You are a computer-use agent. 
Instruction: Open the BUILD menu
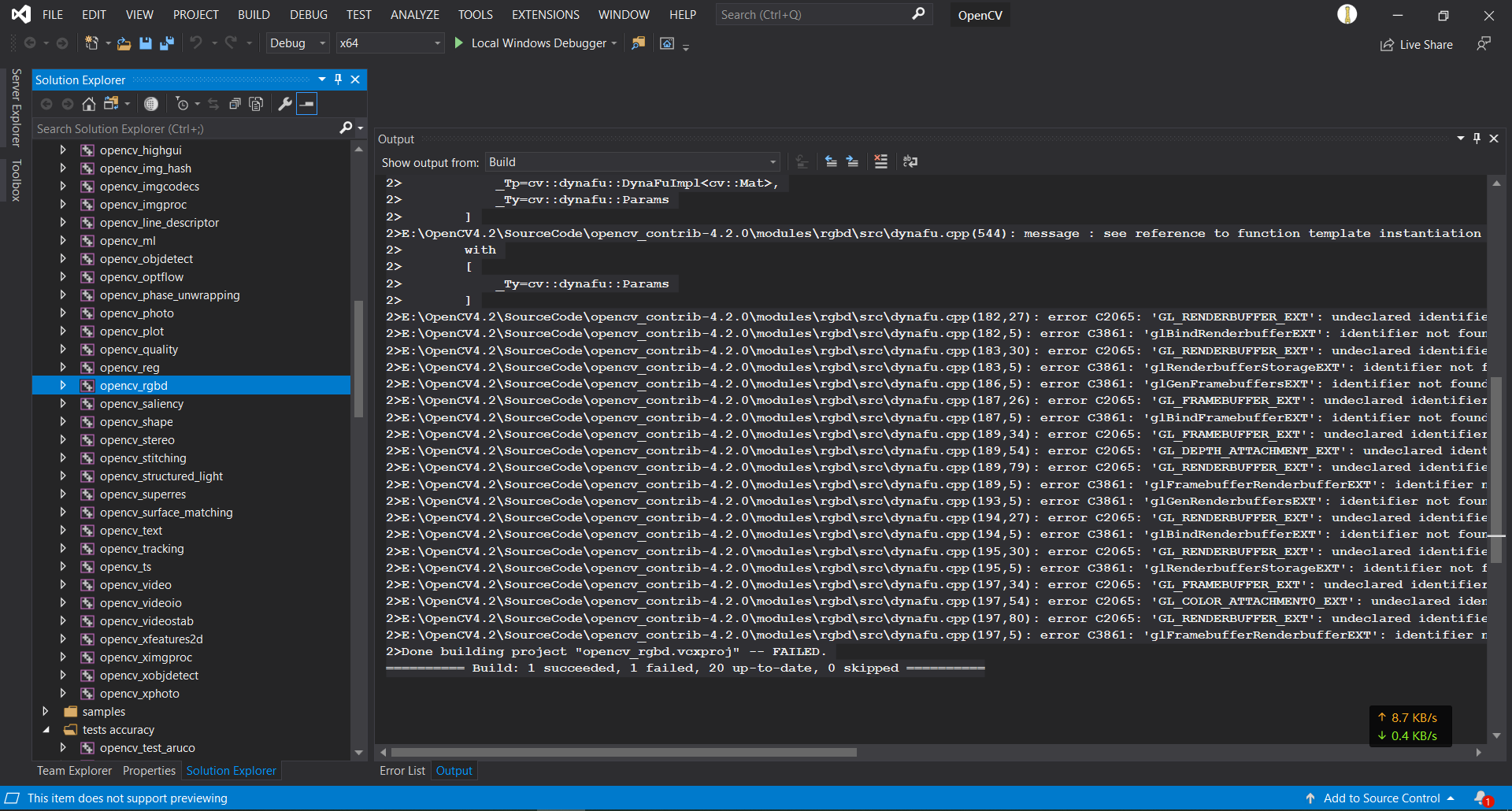254,14
